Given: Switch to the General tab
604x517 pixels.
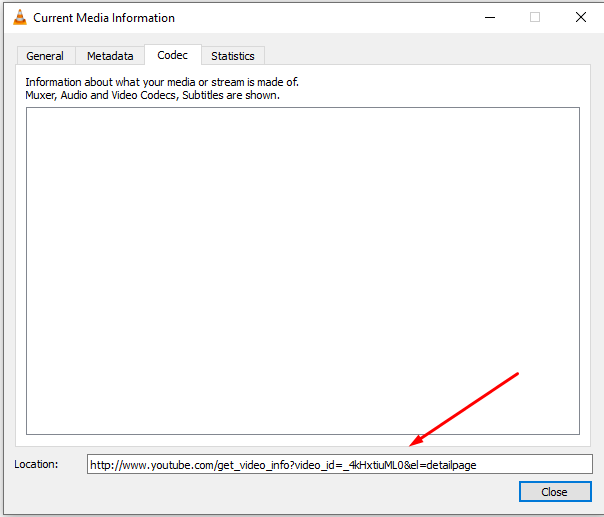Looking at the screenshot, I should pos(45,56).
